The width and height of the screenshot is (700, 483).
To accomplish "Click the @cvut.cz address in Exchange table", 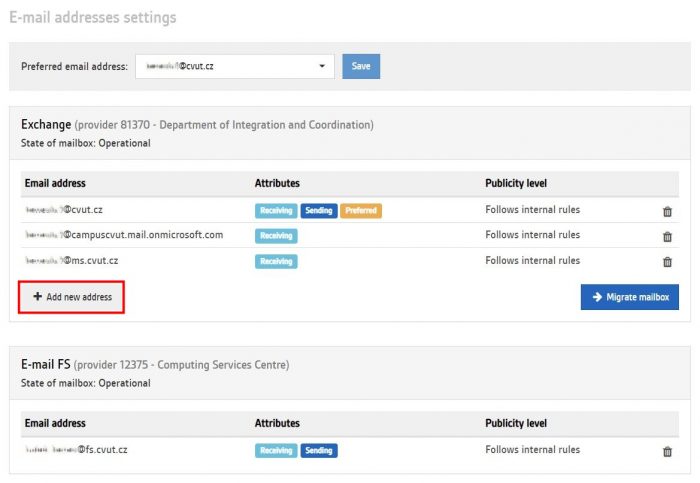I will click(x=64, y=209).
